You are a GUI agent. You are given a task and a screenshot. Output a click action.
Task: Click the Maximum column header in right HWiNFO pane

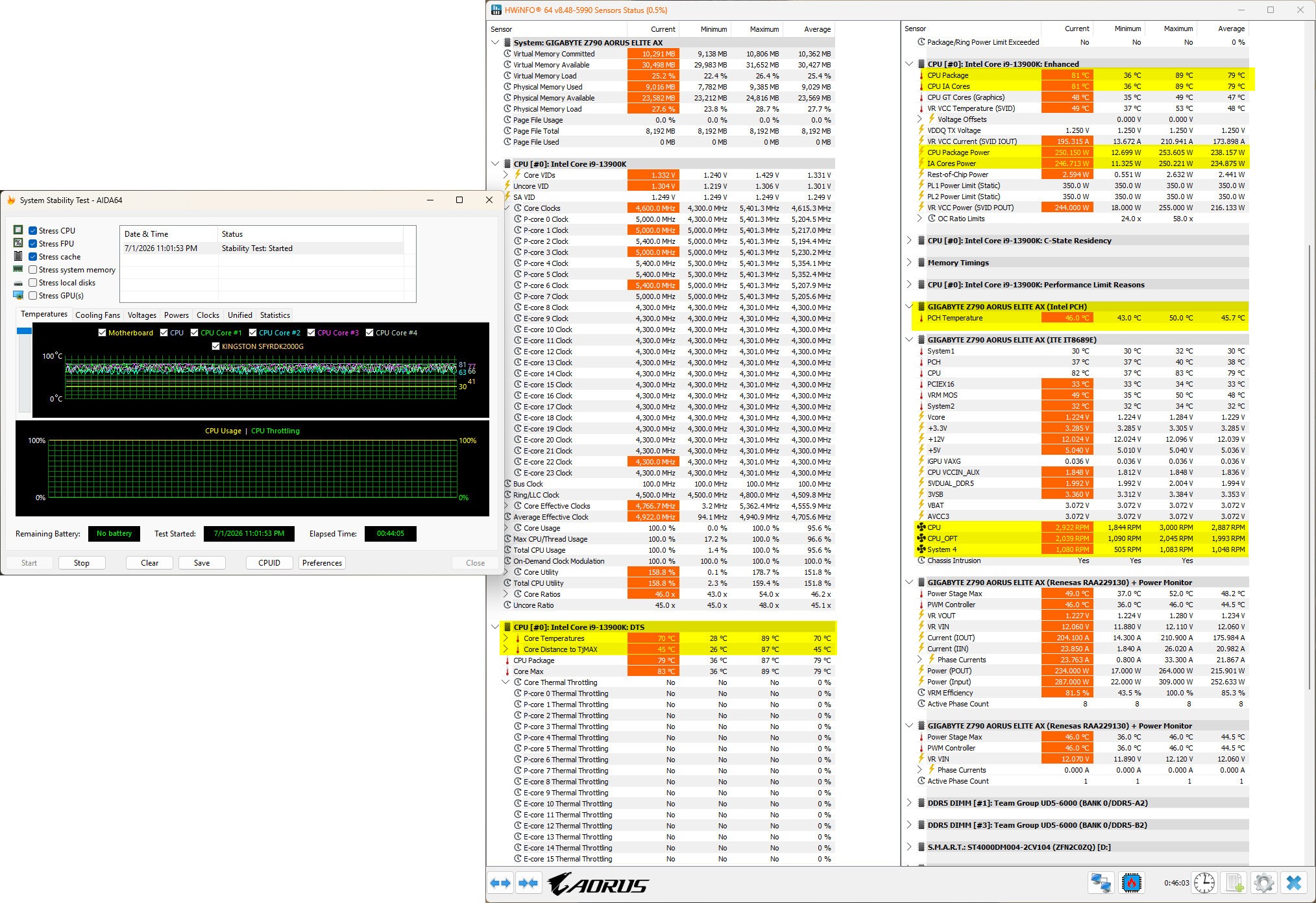[1171, 29]
